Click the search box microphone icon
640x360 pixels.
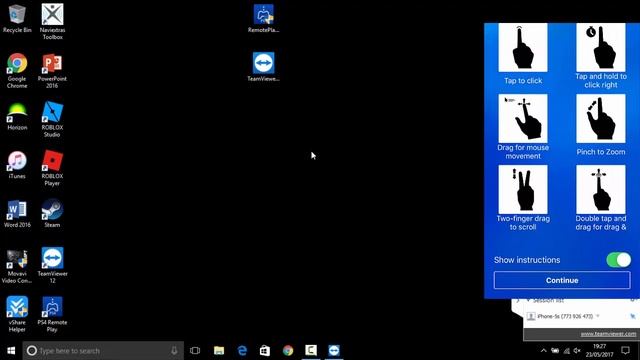[x=174, y=351]
